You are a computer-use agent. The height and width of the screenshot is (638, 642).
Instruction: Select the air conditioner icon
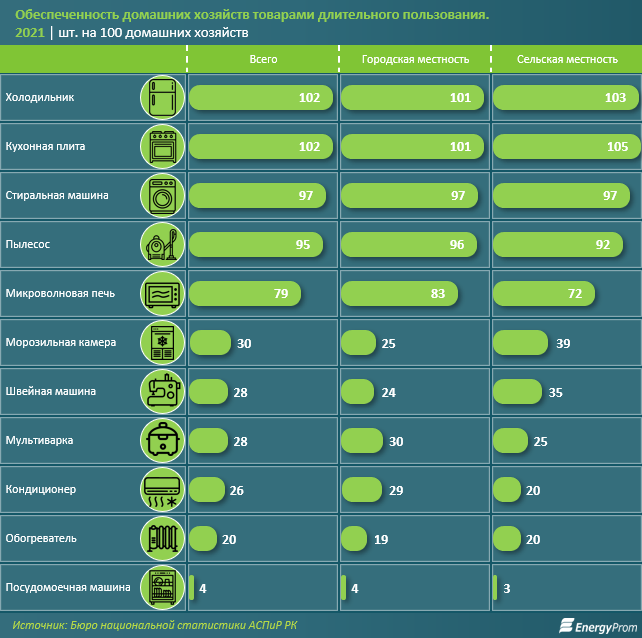[162, 490]
